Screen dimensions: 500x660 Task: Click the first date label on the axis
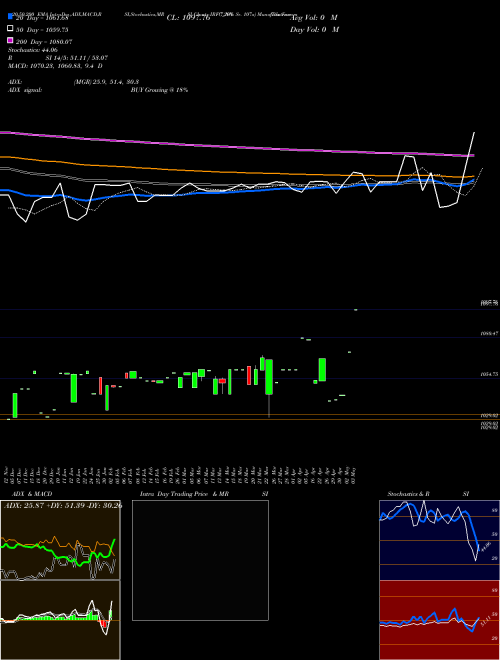click(x=7, y=475)
